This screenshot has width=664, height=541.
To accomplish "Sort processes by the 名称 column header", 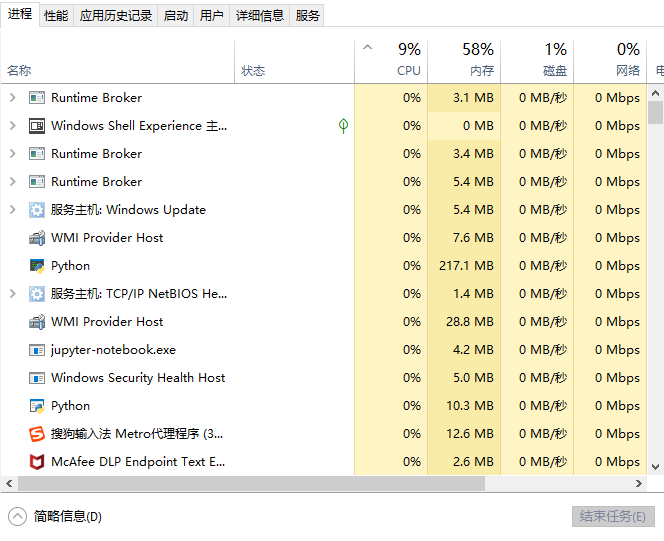I will [x=118, y=62].
